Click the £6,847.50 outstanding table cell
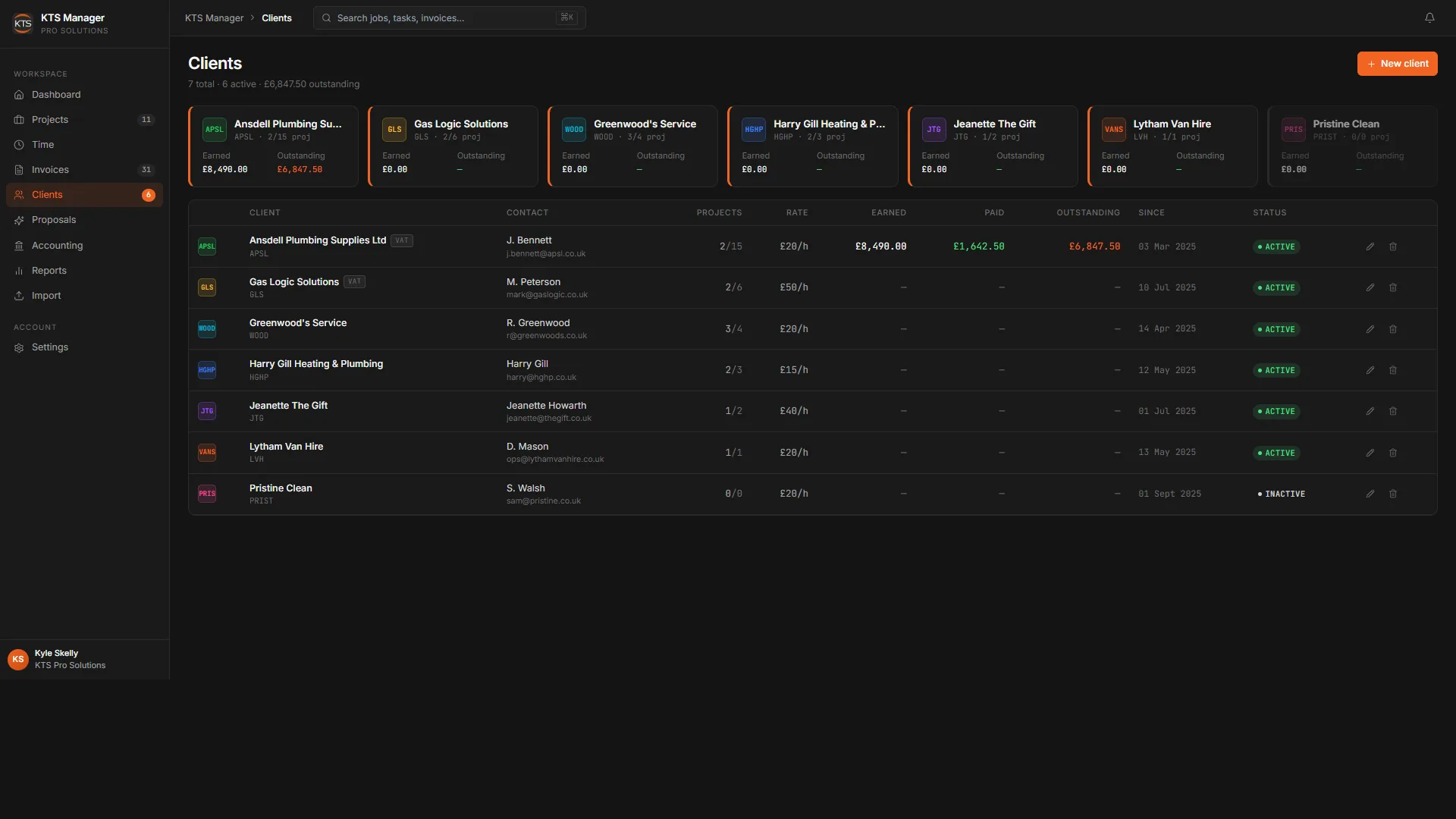 click(x=1094, y=246)
